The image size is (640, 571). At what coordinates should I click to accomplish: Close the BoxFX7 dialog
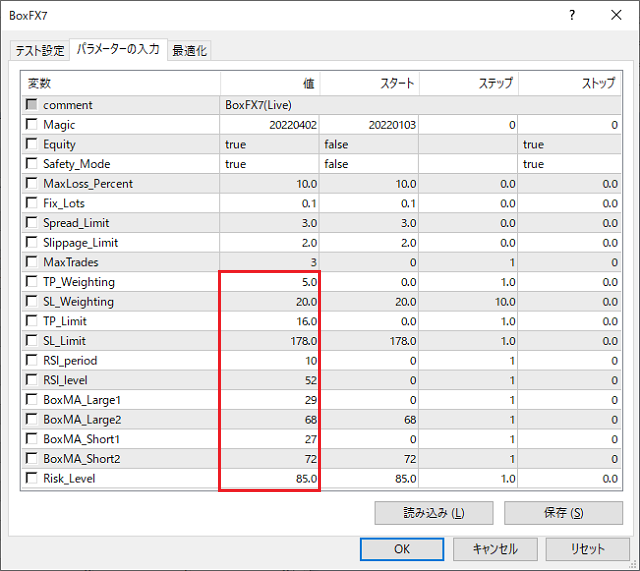(x=616, y=16)
